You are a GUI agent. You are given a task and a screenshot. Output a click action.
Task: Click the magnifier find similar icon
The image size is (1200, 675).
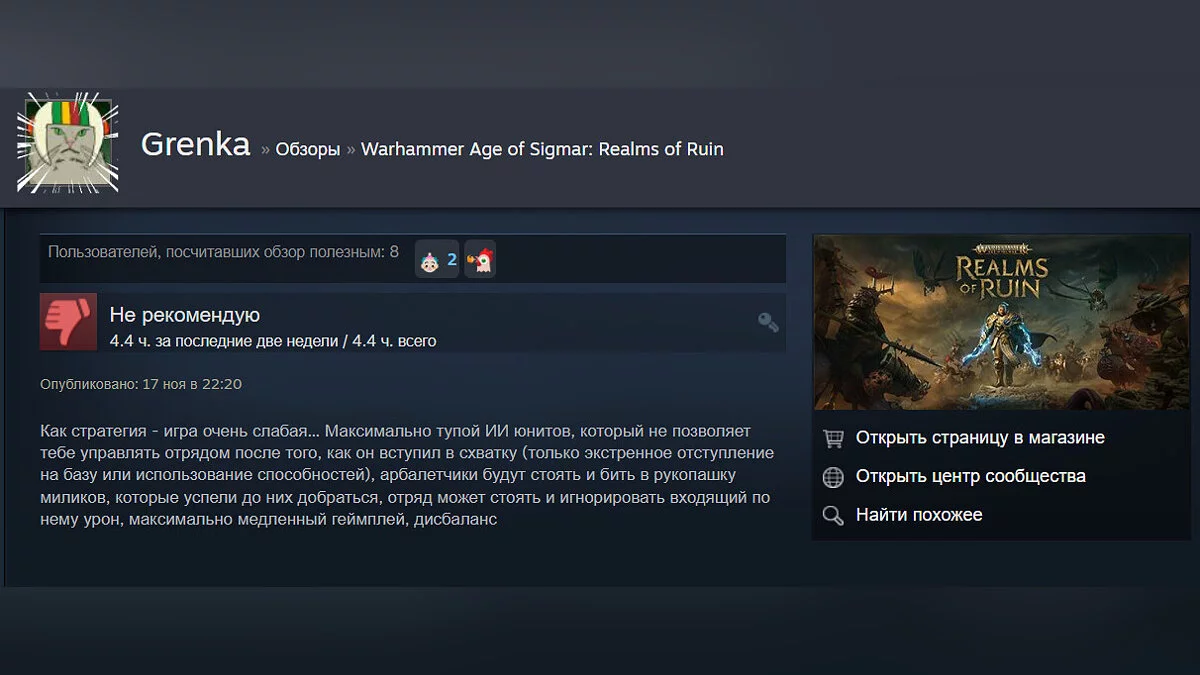(833, 516)
